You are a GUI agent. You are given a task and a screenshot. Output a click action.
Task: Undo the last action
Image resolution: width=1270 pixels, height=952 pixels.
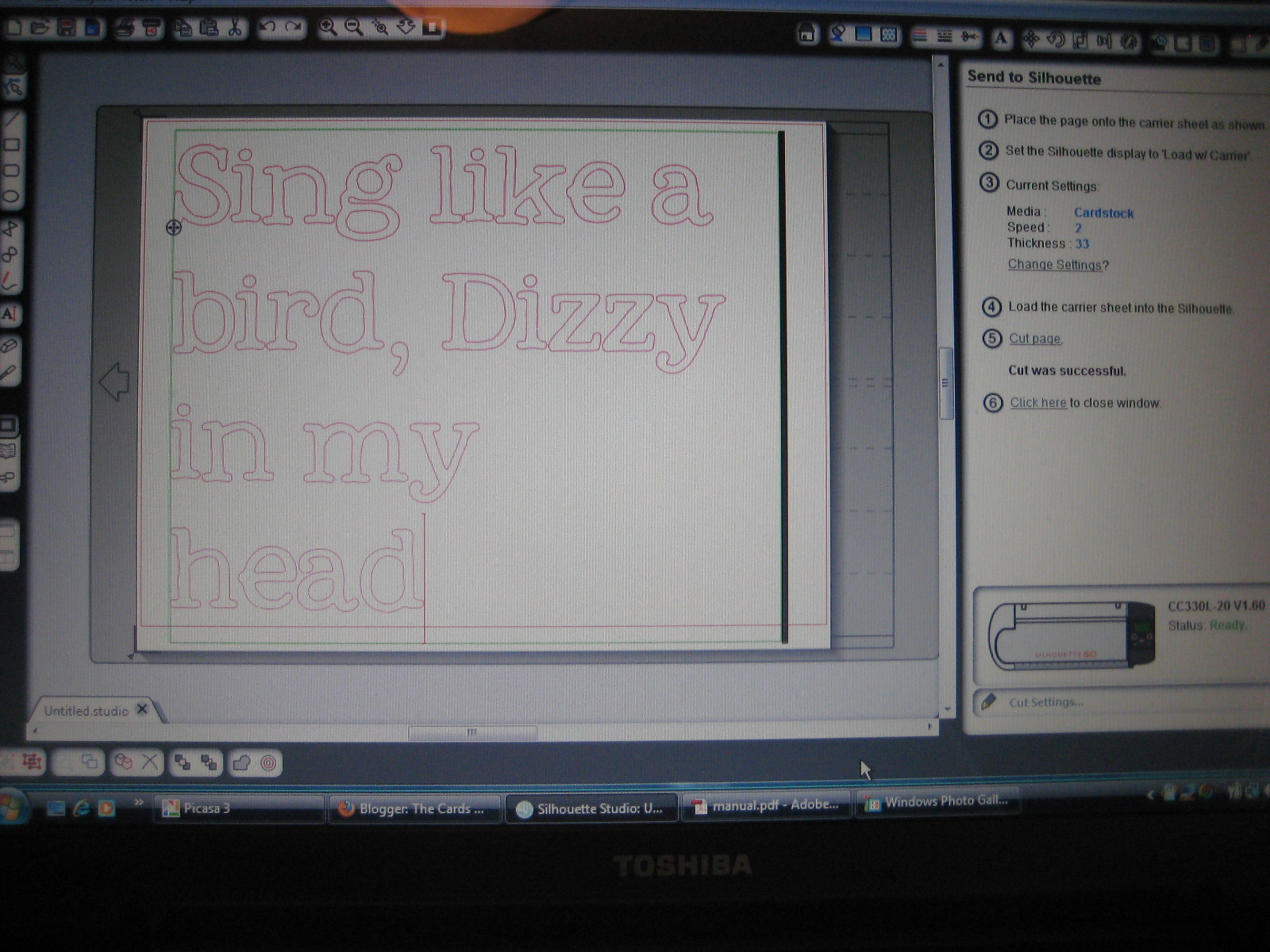[267, 28]
